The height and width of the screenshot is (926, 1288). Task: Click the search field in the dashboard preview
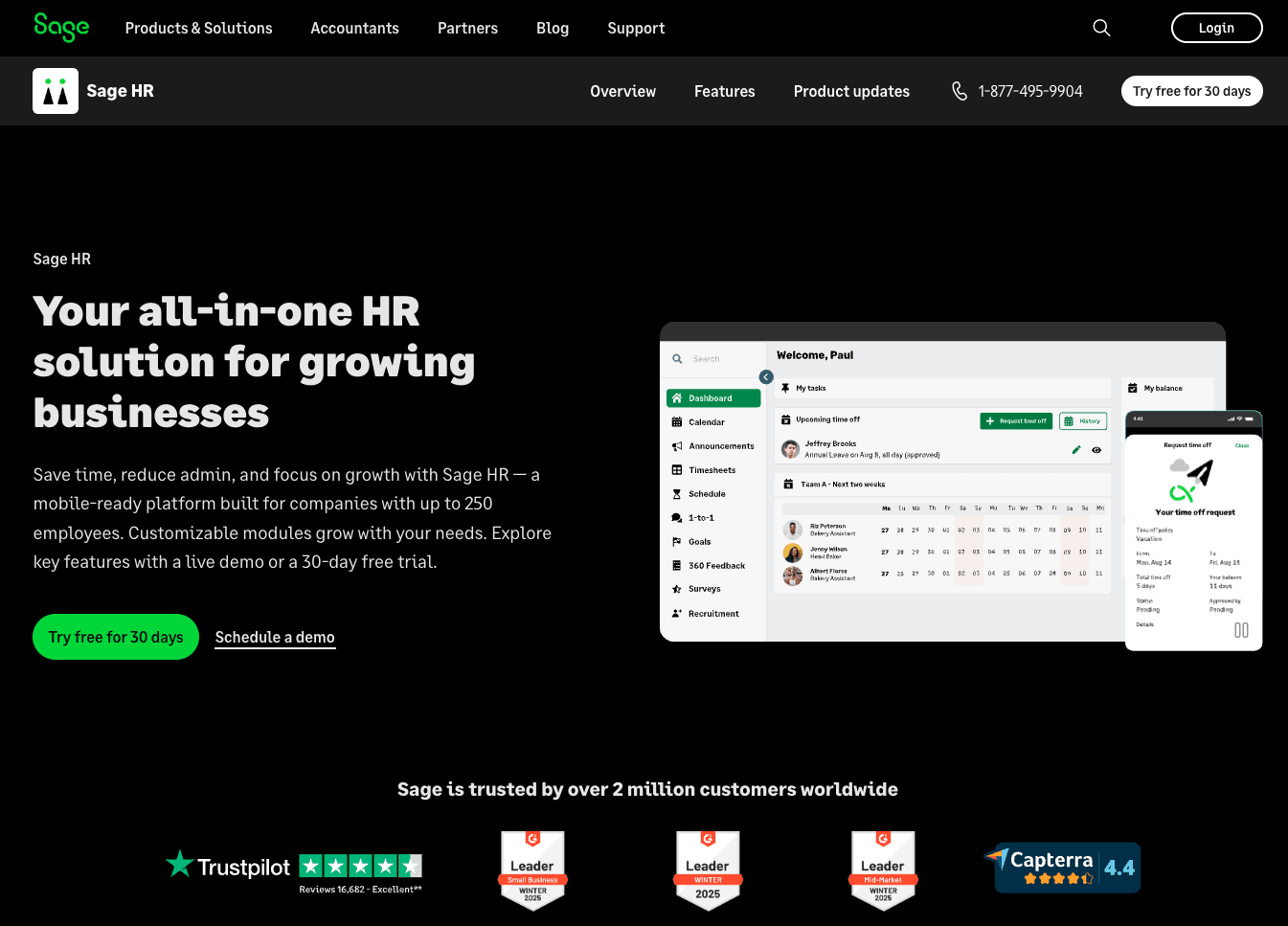(x=713, y=359)
